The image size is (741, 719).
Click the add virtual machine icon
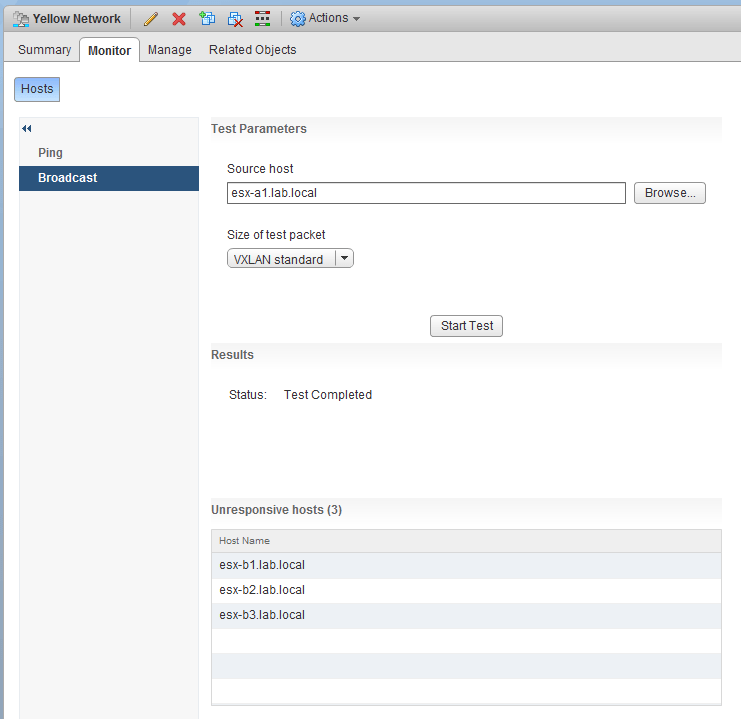coord(207,19)
